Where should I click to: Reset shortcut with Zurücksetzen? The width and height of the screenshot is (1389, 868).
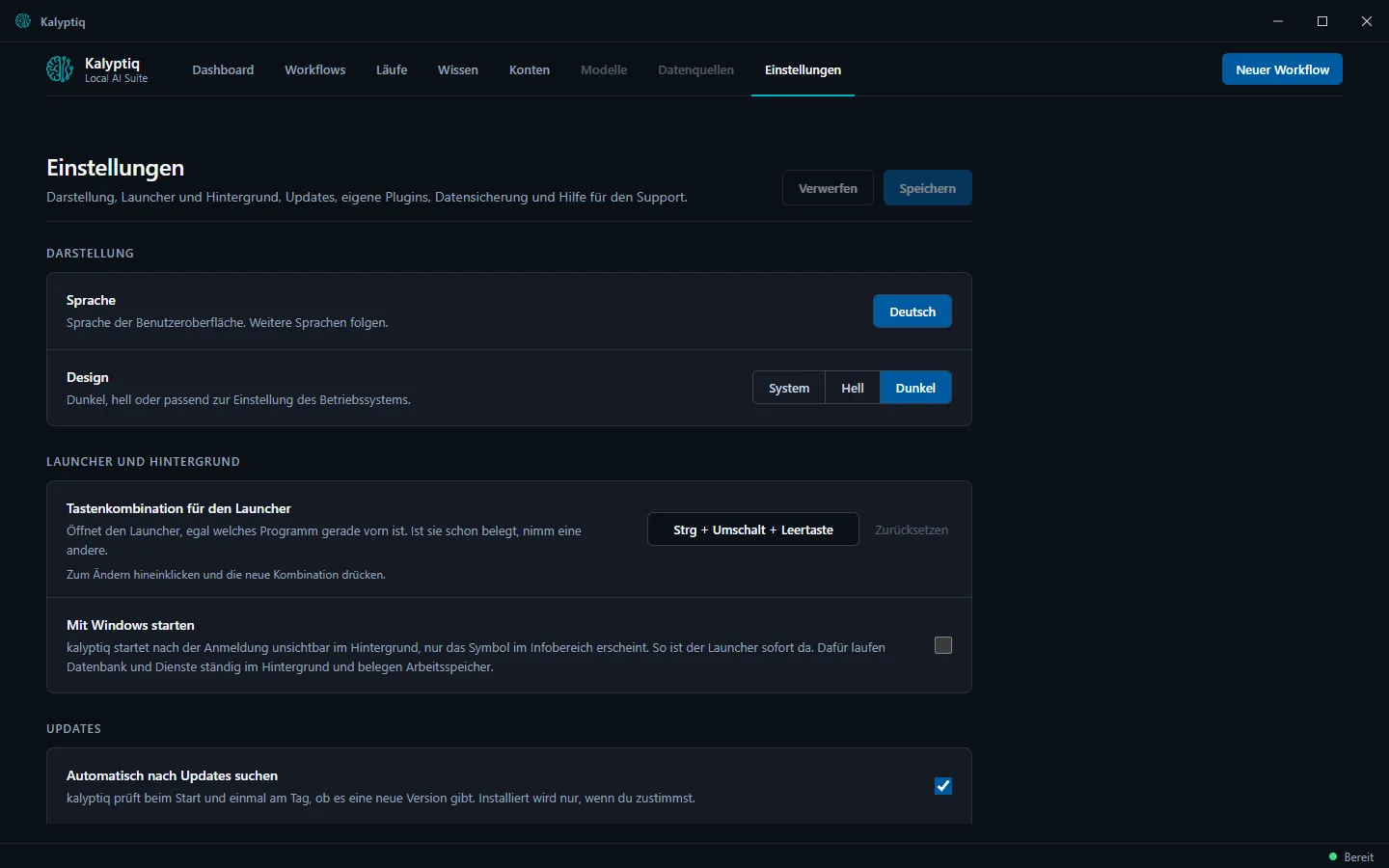click(x=912, y=529)
